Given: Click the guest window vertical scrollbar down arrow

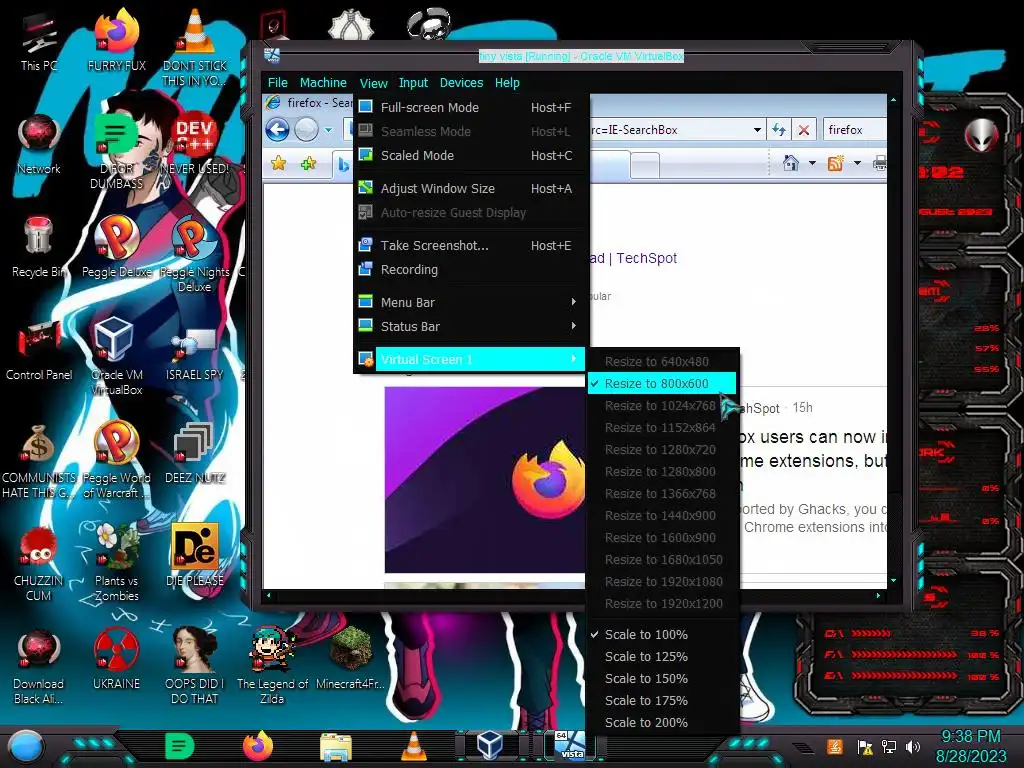Looking at the screenshot, I should coord(893,580).
